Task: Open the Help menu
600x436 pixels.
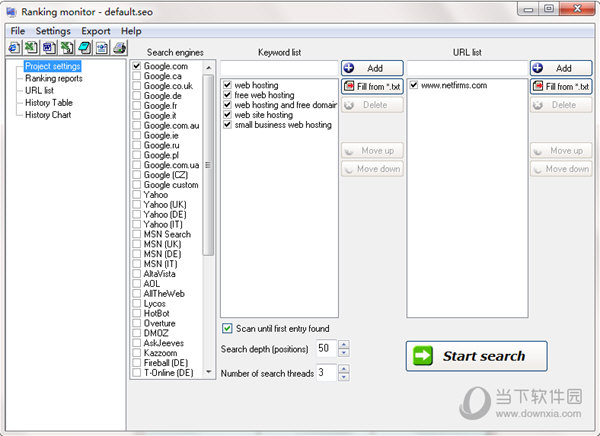Action: 131,31
